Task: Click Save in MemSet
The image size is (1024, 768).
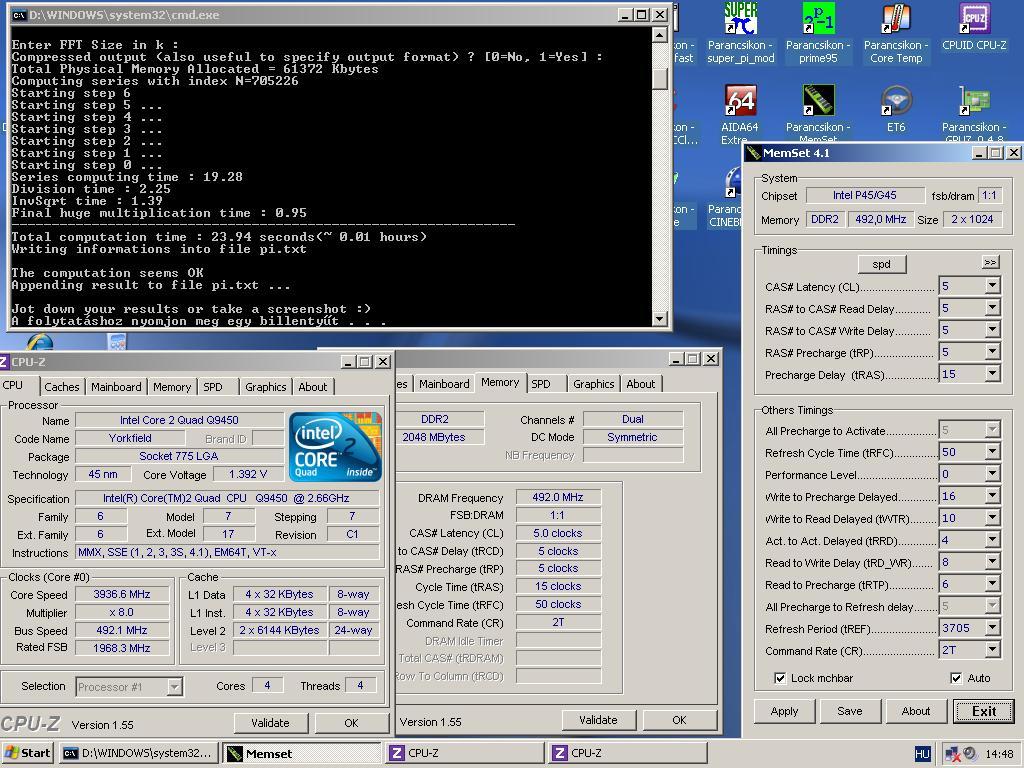Action: [x=850, y=711]
